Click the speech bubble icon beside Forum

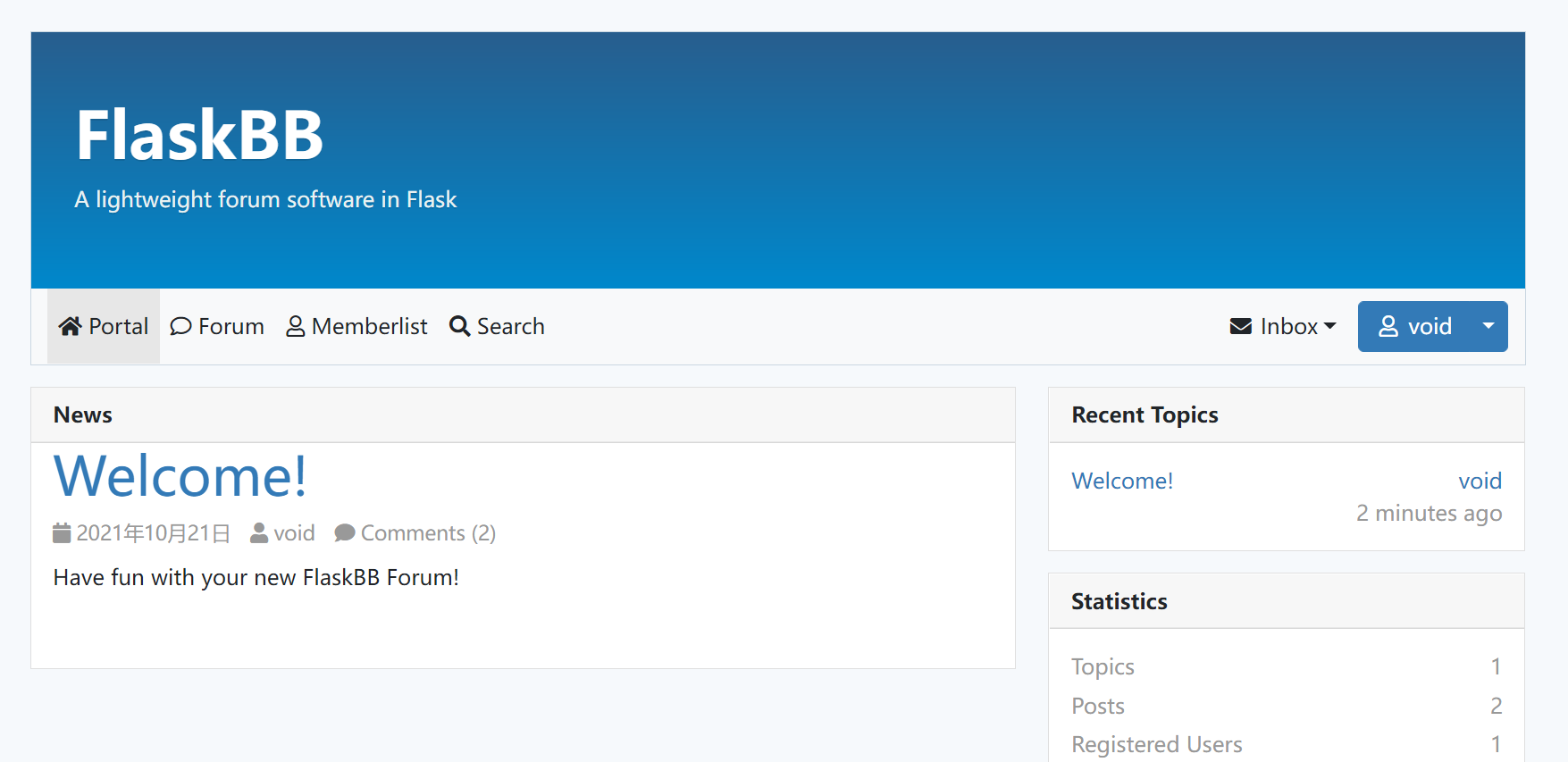[x=180, y=326]
